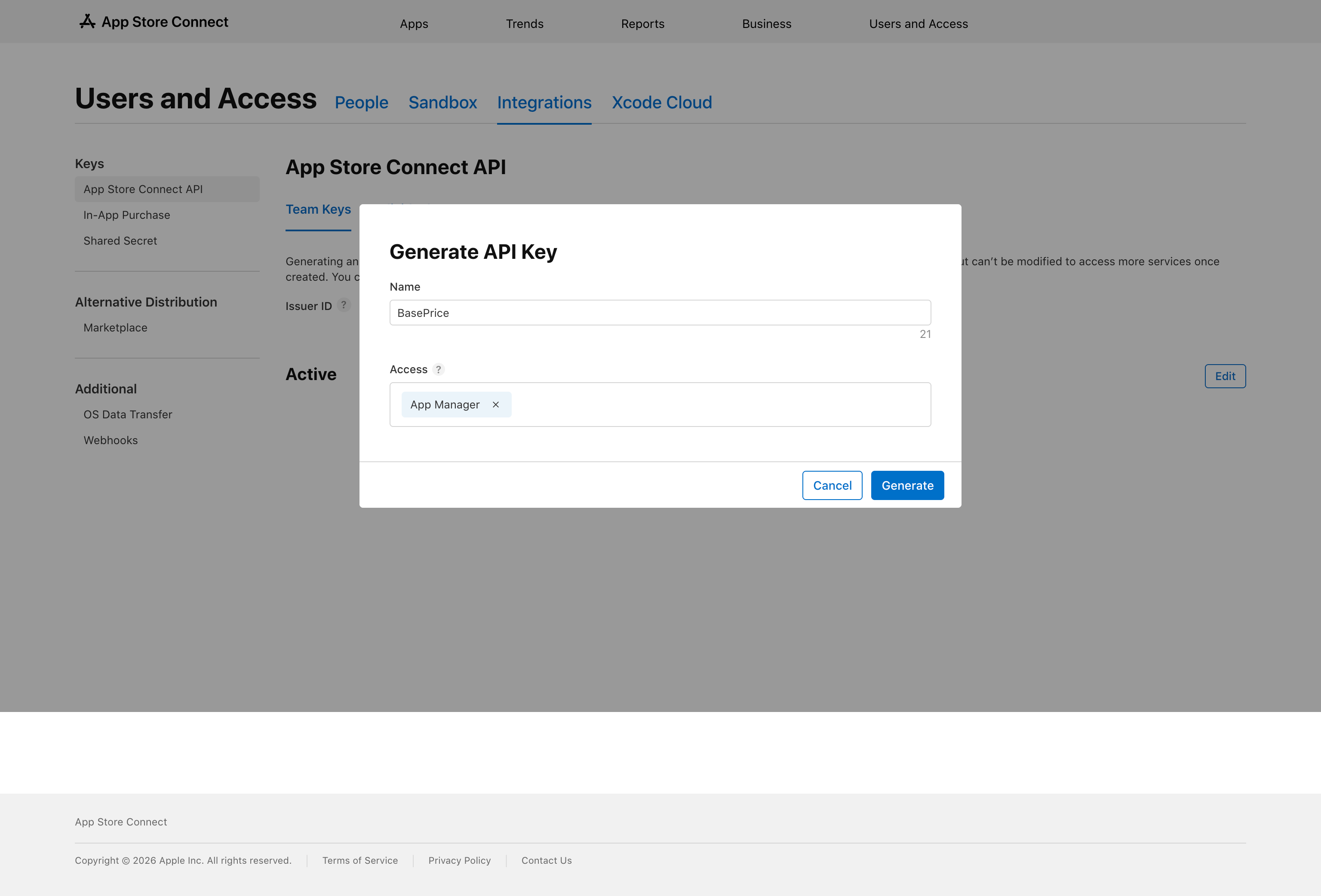Image resolution: width=1321 pixels, height=896 pixels.
Task: Click the App Store Connect logo icon
Action: pos(87,21)
